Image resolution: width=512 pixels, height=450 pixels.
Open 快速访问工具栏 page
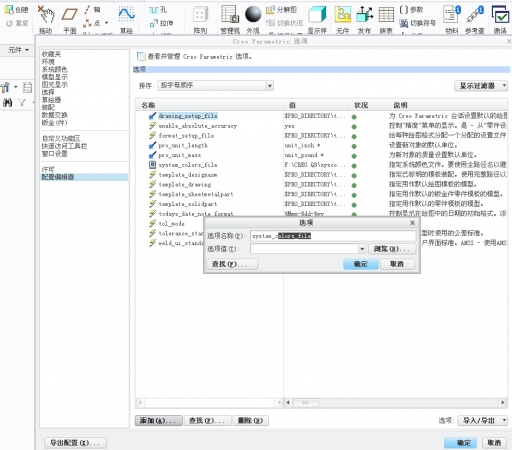click(x=64, y=146)
